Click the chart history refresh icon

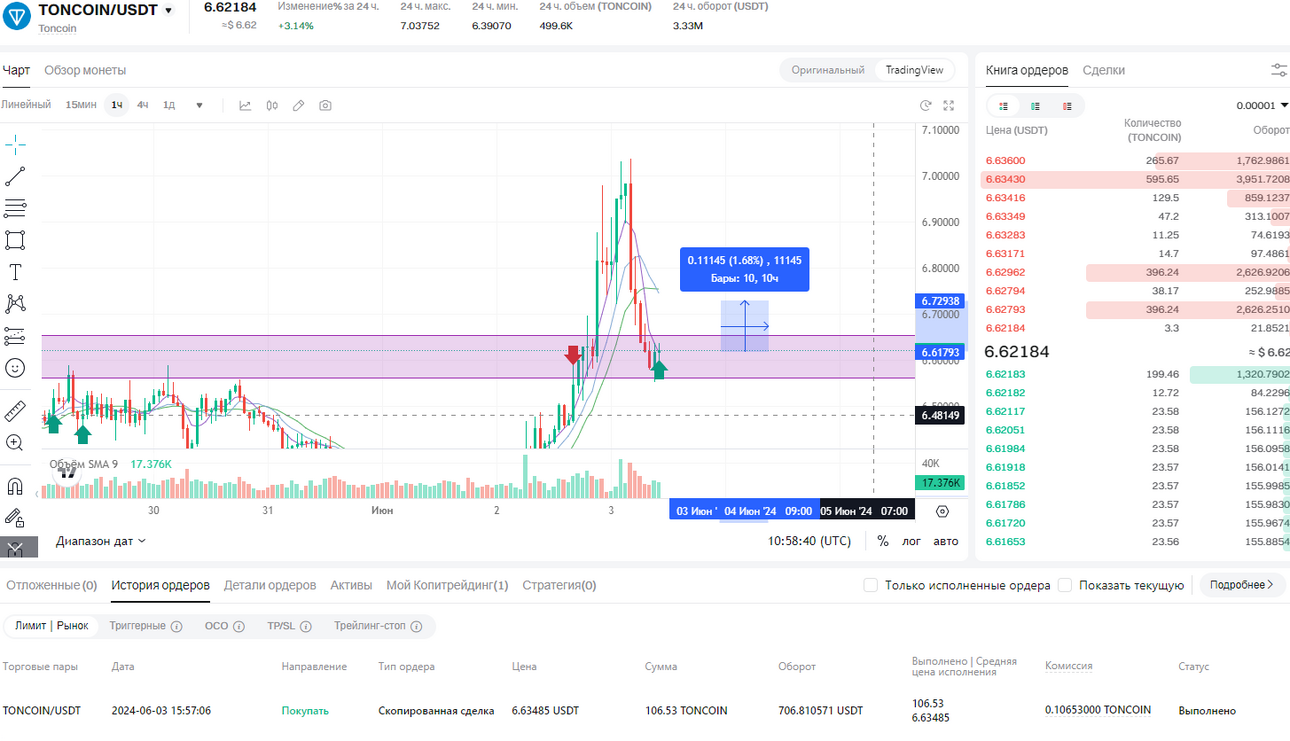[x=926, y=105]
